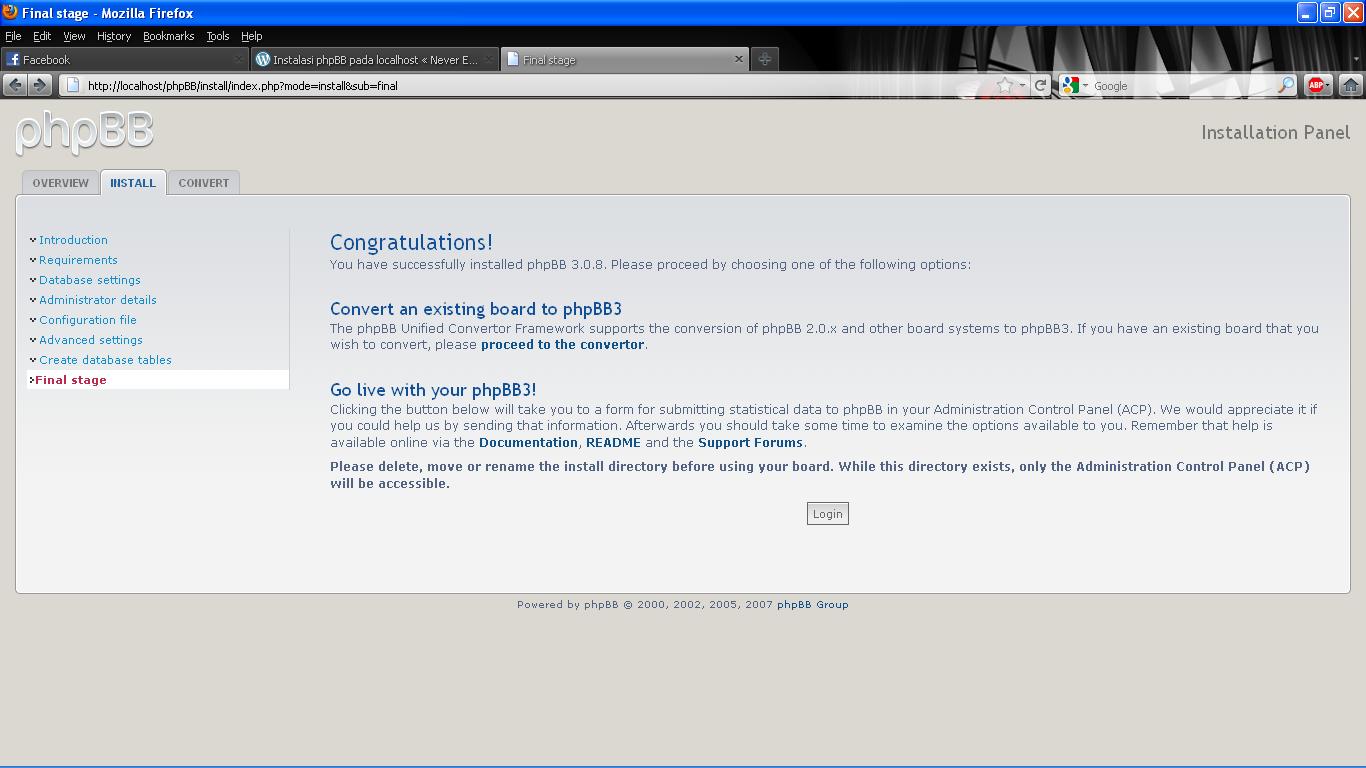Open the Bookmarks menu
Screen dimensions: 1366x768
168,36
